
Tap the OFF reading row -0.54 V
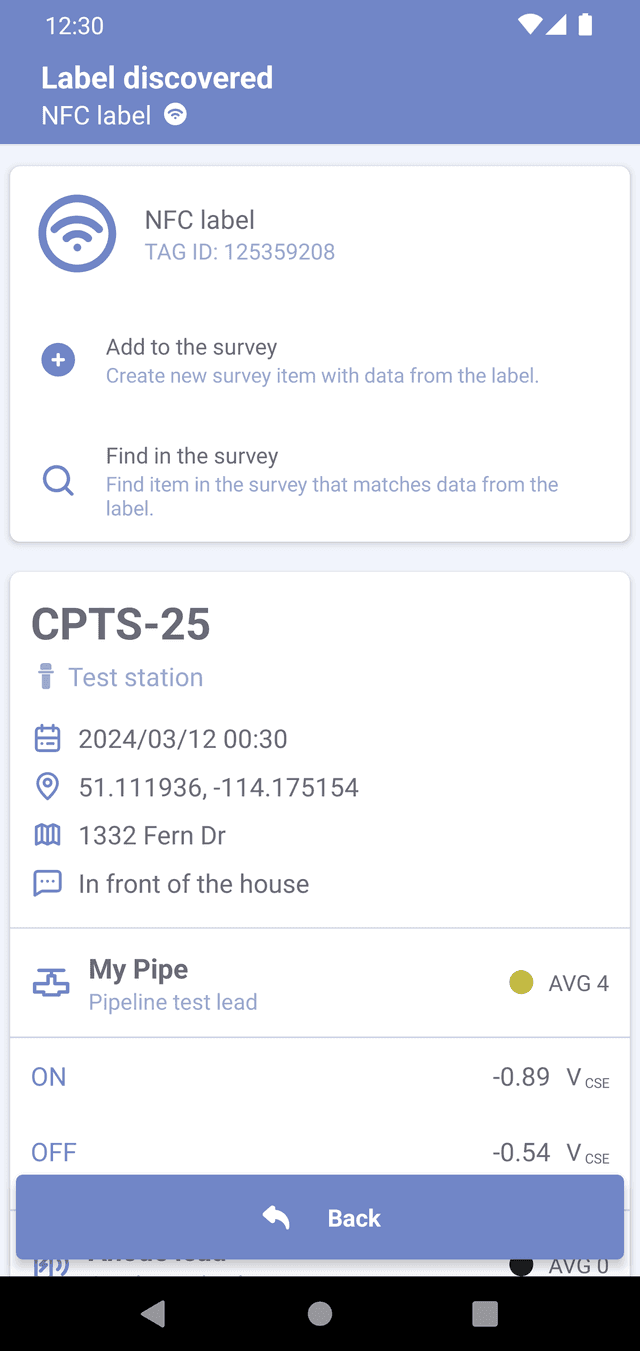pos(320,1151)
